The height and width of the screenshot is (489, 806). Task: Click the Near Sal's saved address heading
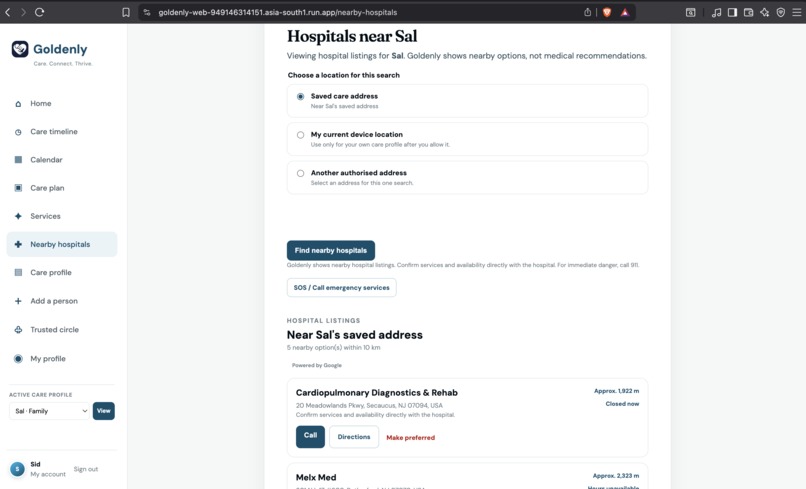coord(355,335)
